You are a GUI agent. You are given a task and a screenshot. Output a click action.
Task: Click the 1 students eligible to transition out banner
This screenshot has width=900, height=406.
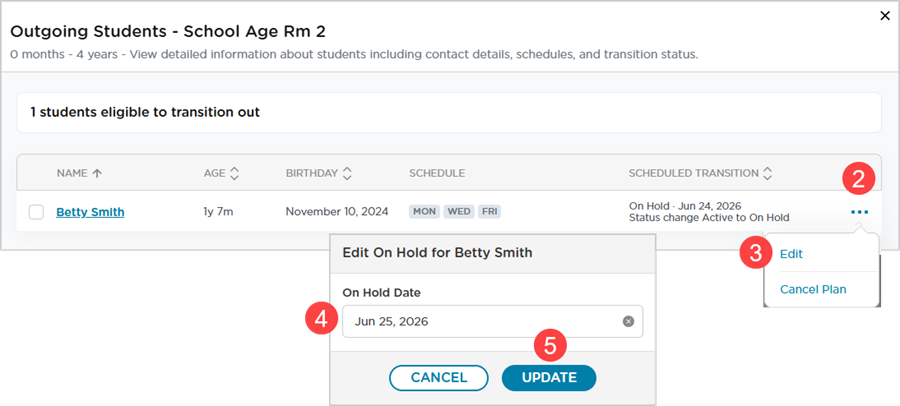coord(449,113)
